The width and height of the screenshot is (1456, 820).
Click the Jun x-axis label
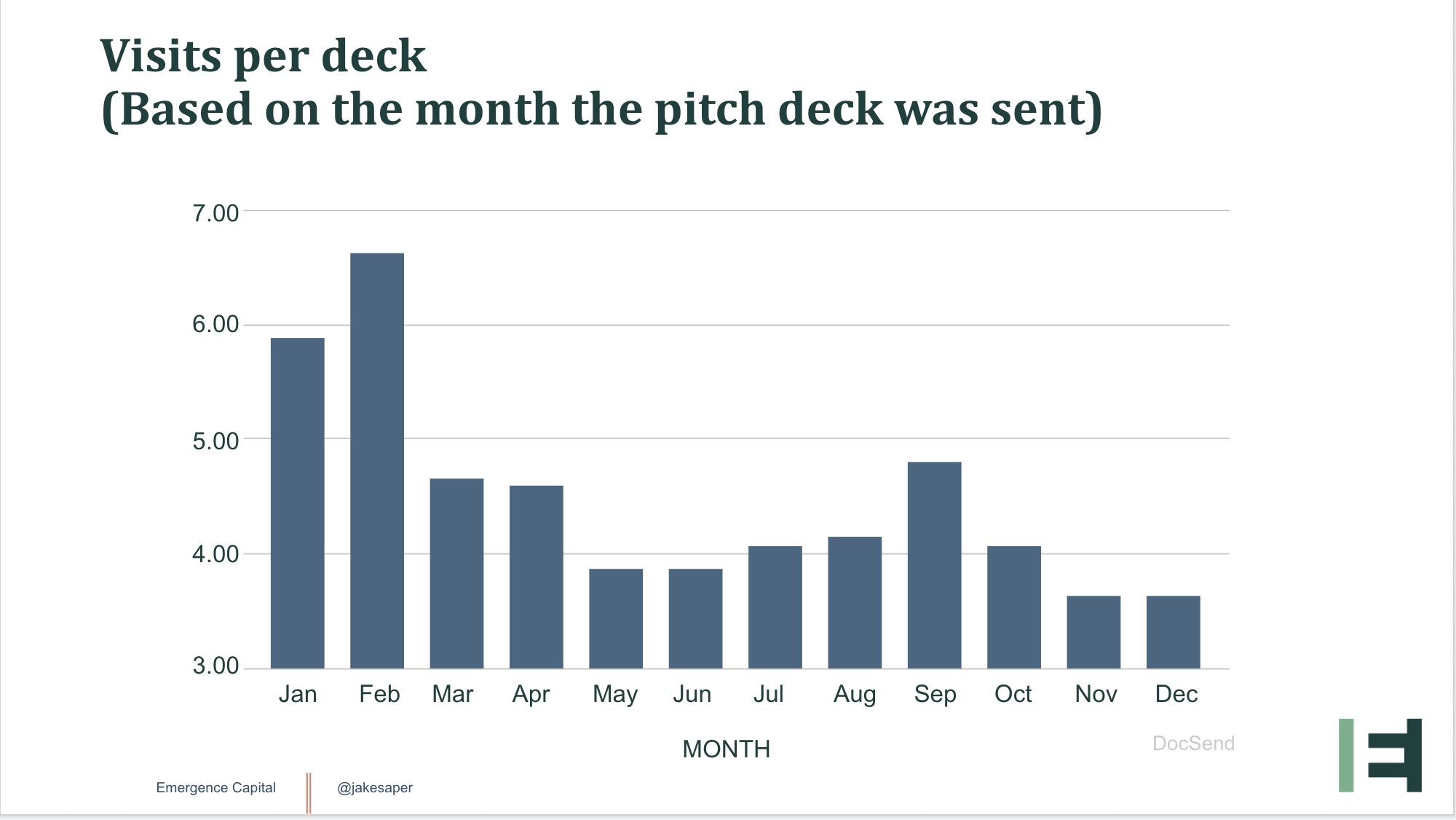click(692, 694)
